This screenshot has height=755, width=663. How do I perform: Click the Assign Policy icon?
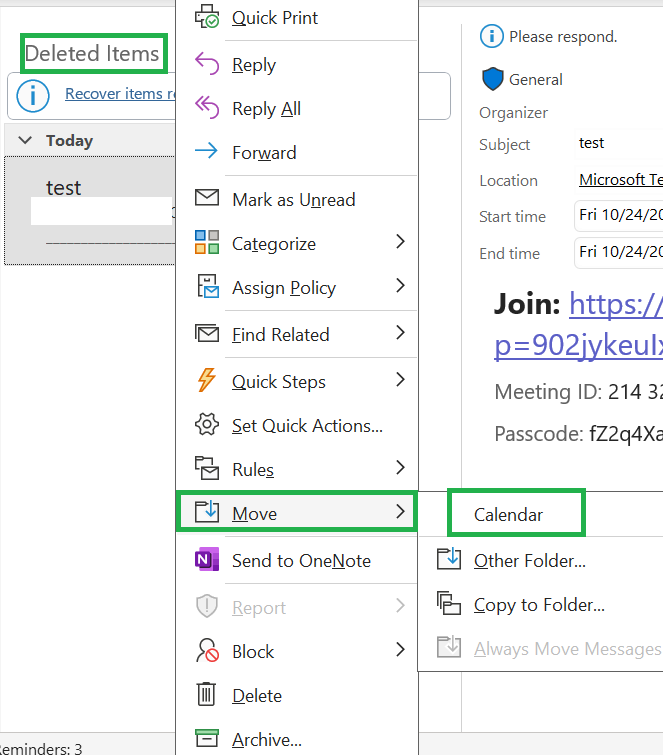[x=208, y=286]
